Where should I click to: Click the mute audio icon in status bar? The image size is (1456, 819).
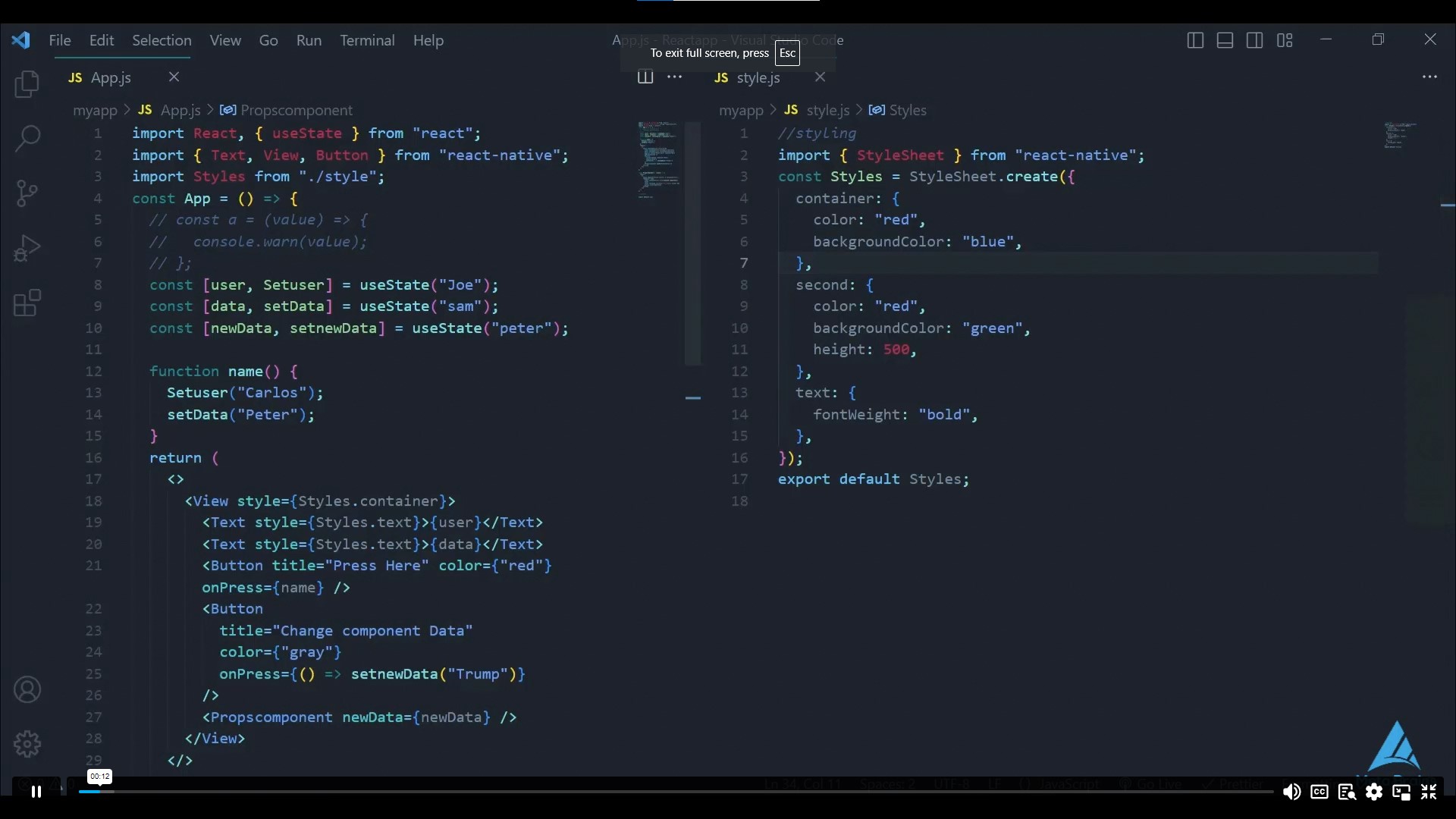pyautogui.click(x=1291, y=792)
